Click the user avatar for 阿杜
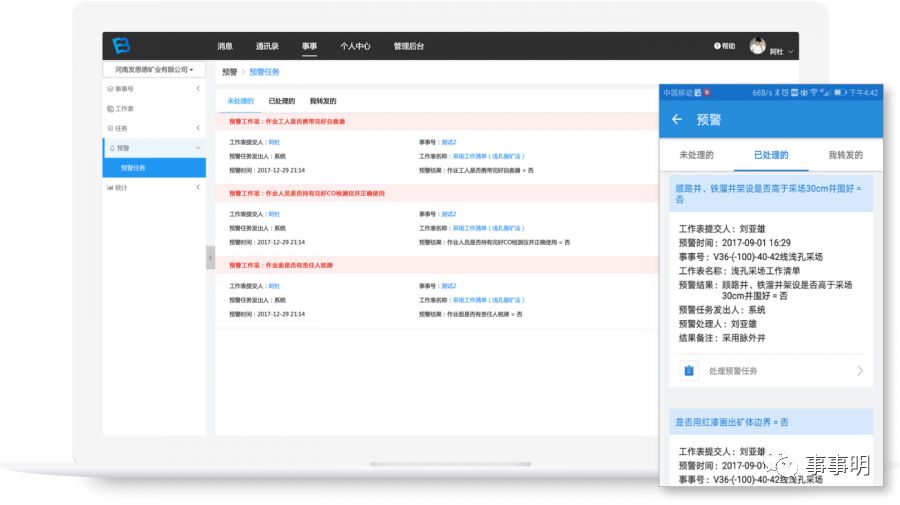 (758, 47)
